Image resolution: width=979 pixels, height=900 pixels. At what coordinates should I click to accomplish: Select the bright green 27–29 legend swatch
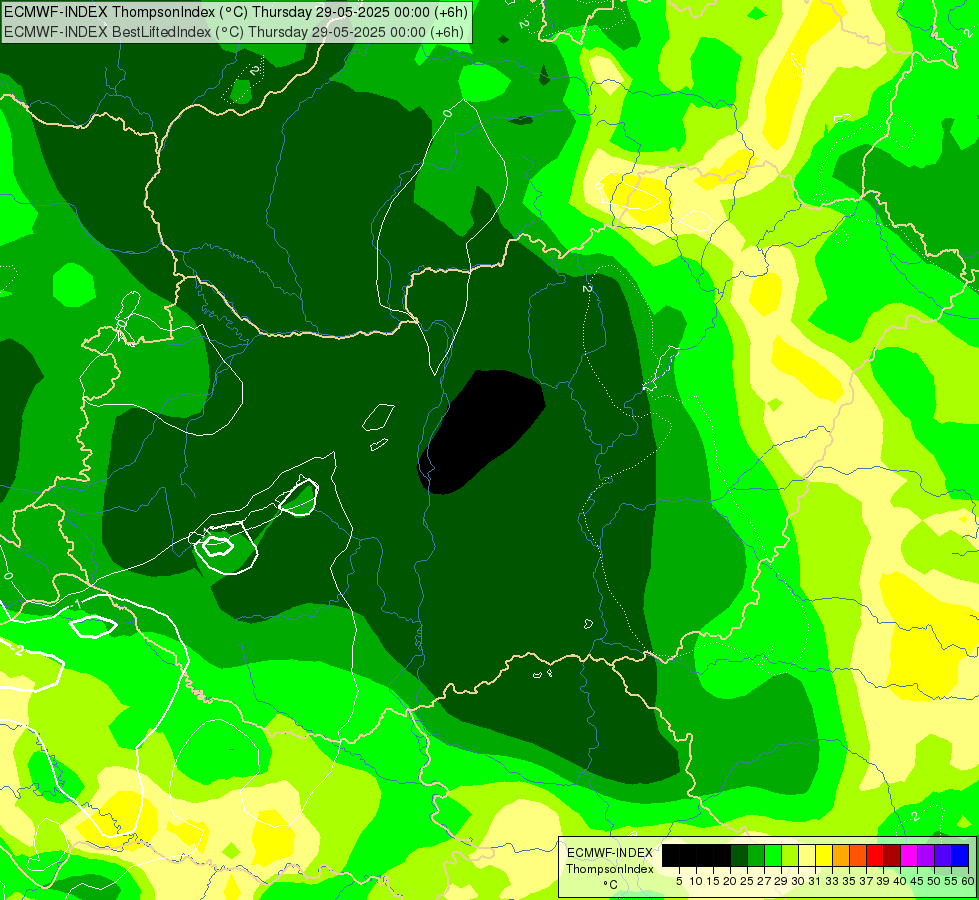coord(773,855)
